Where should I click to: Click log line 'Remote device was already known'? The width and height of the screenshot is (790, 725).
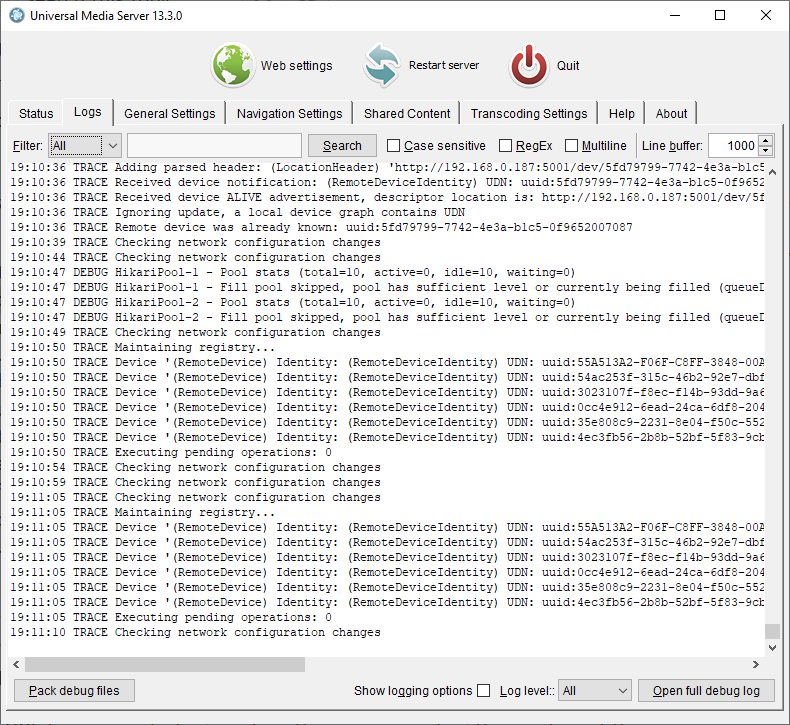click(321, 227)
